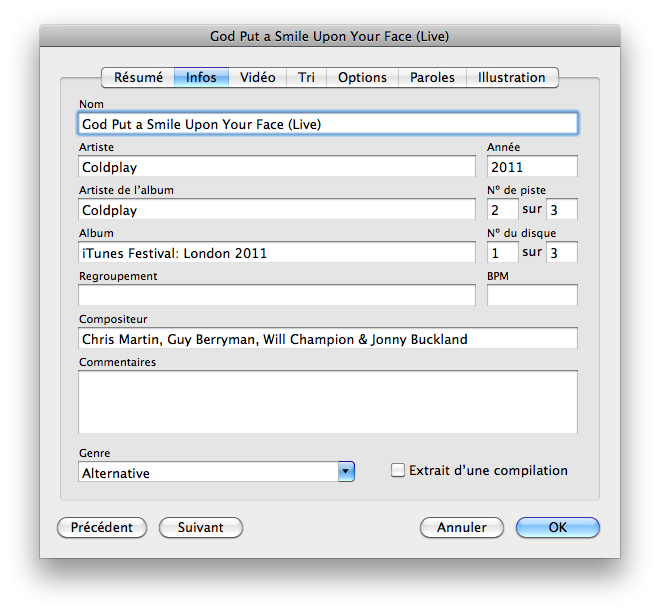The image size is (660, 613).
Task: Focus the empty BPM field
Action: tap(532, 295)
